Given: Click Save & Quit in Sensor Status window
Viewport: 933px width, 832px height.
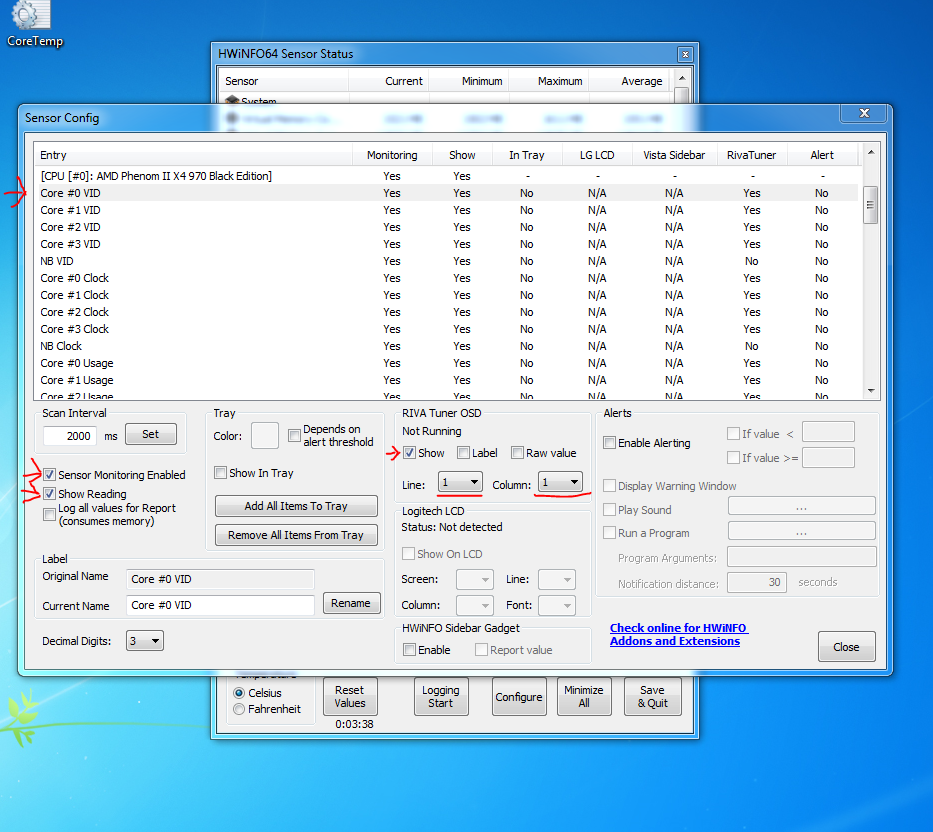Looking at the screenshot, I should (652, 696).
